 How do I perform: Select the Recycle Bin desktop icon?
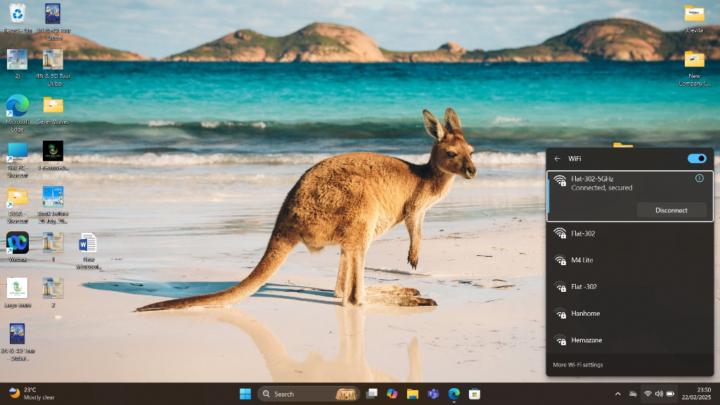tap(17, 16)
